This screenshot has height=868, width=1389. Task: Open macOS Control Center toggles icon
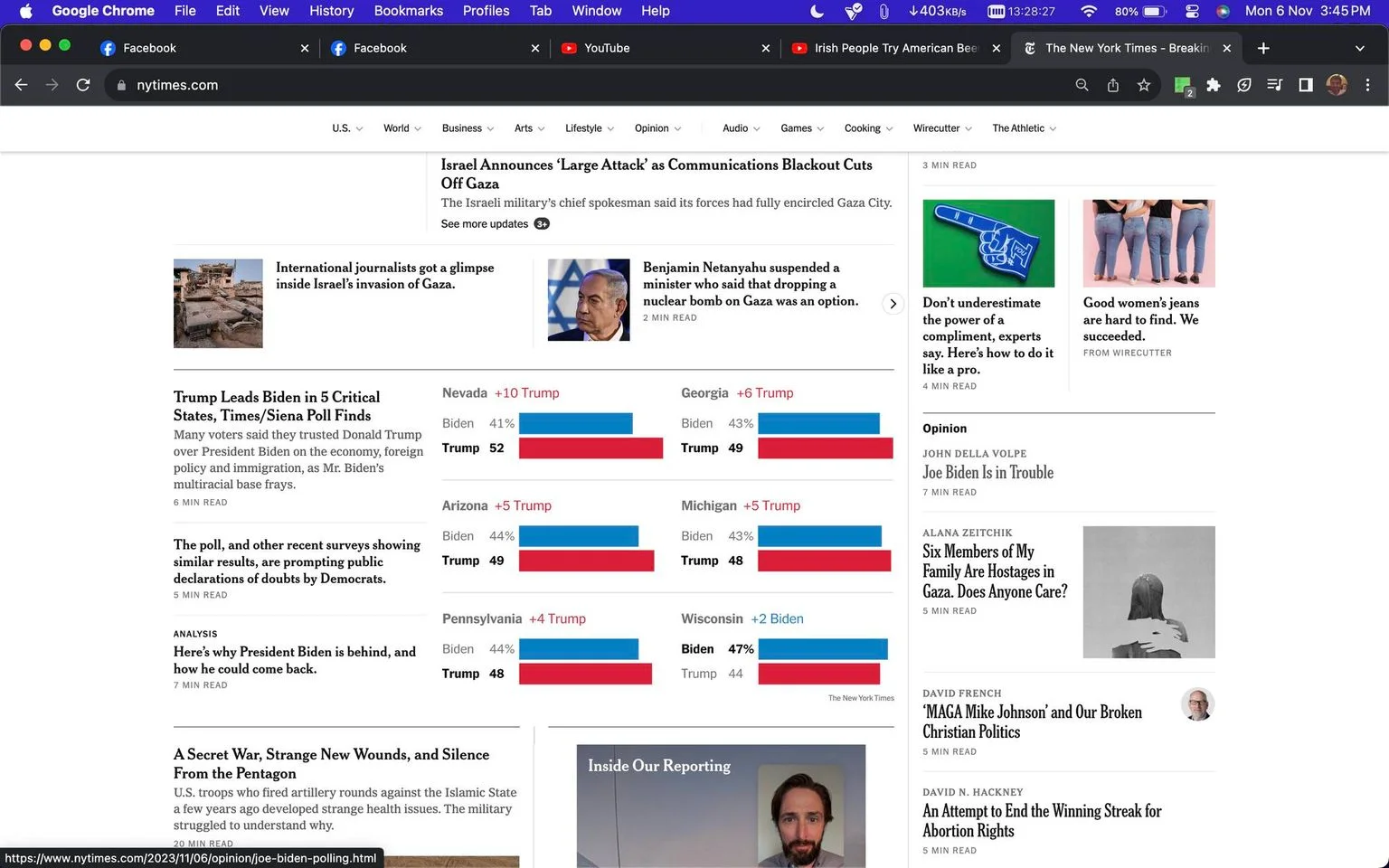pos(1192,11)
